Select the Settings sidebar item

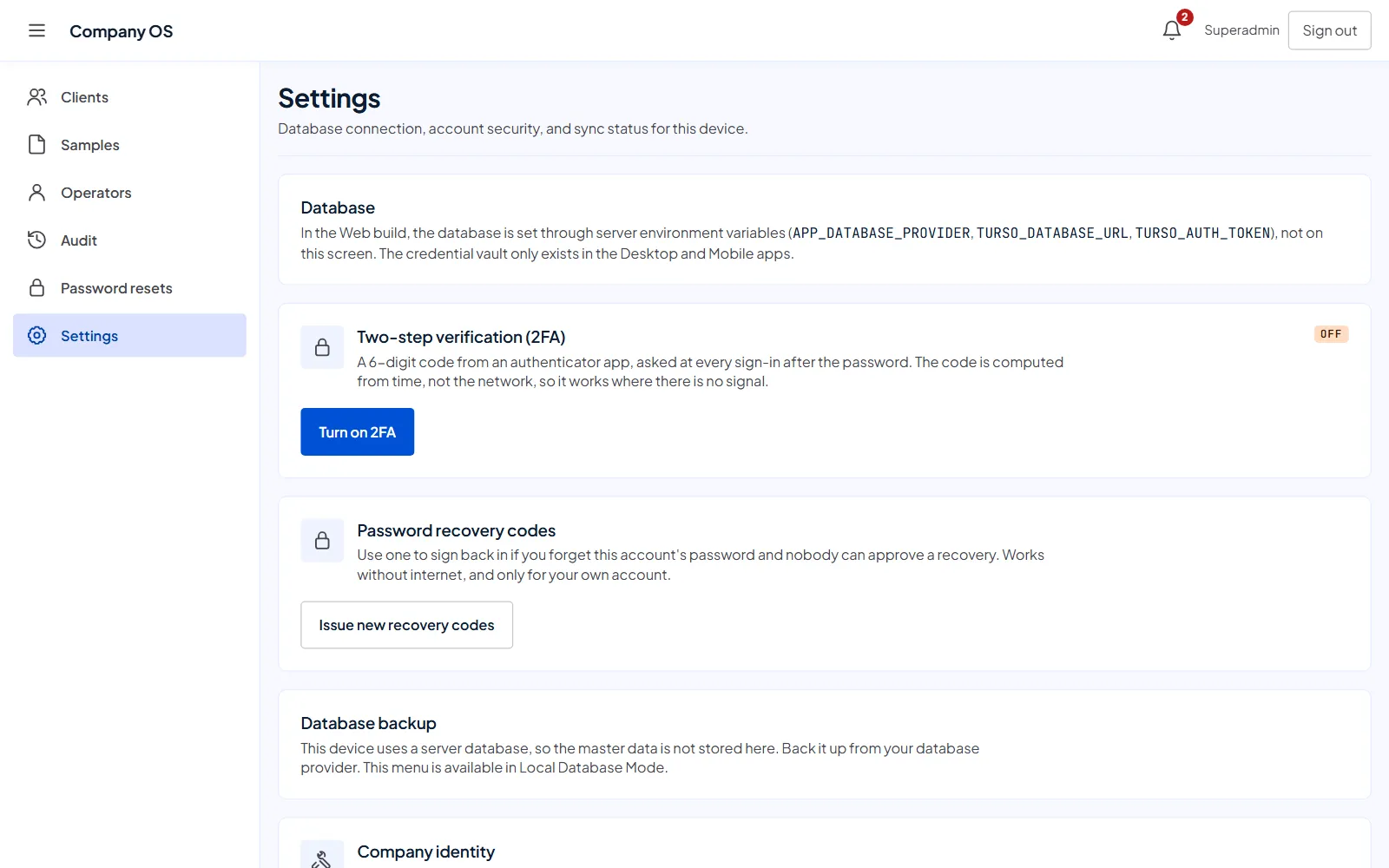(129, 336)
